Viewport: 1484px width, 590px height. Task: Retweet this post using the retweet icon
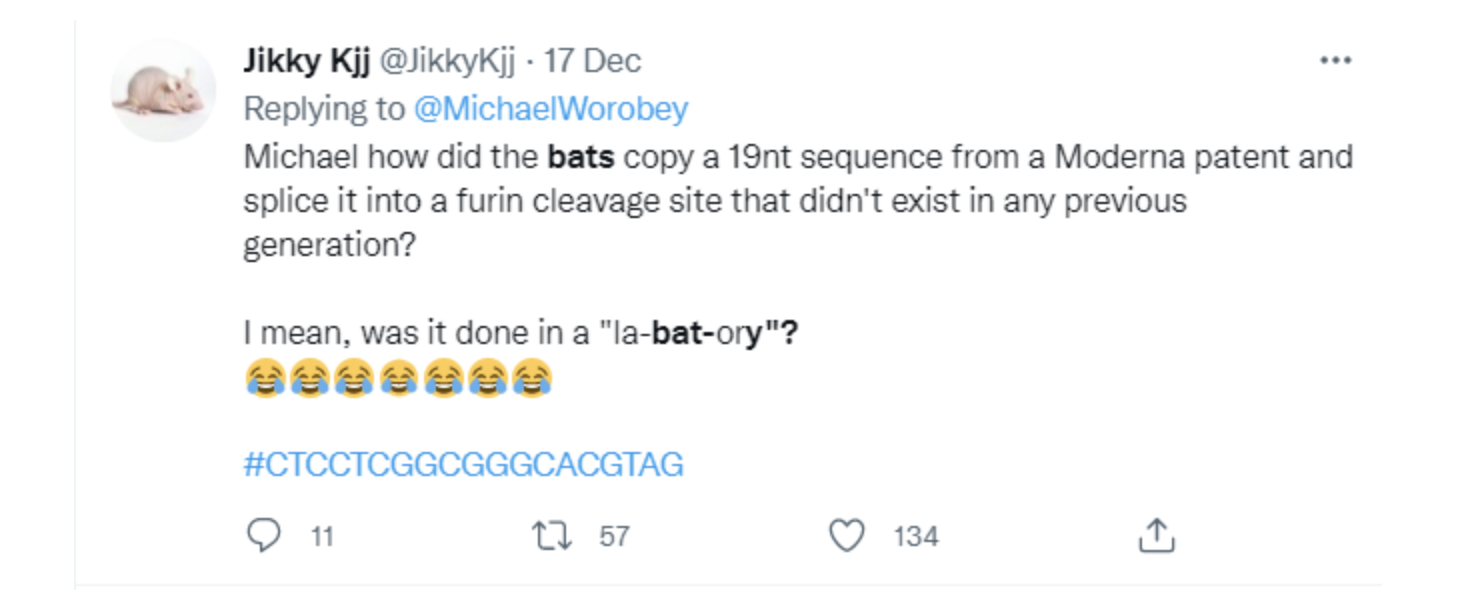tap(553, 536)
